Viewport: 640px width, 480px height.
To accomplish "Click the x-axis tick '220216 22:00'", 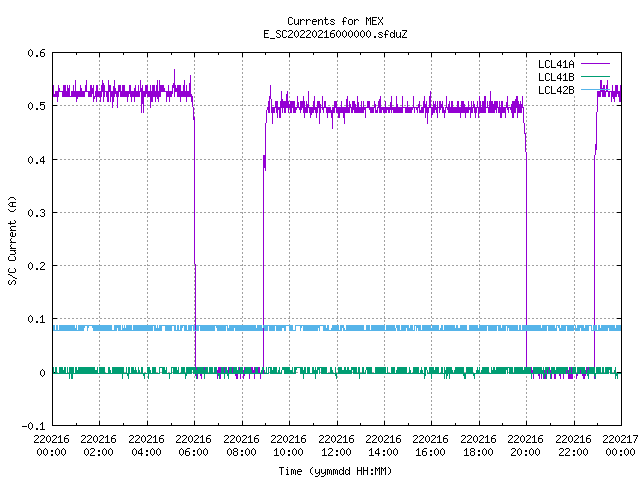I will pos(573,446).
